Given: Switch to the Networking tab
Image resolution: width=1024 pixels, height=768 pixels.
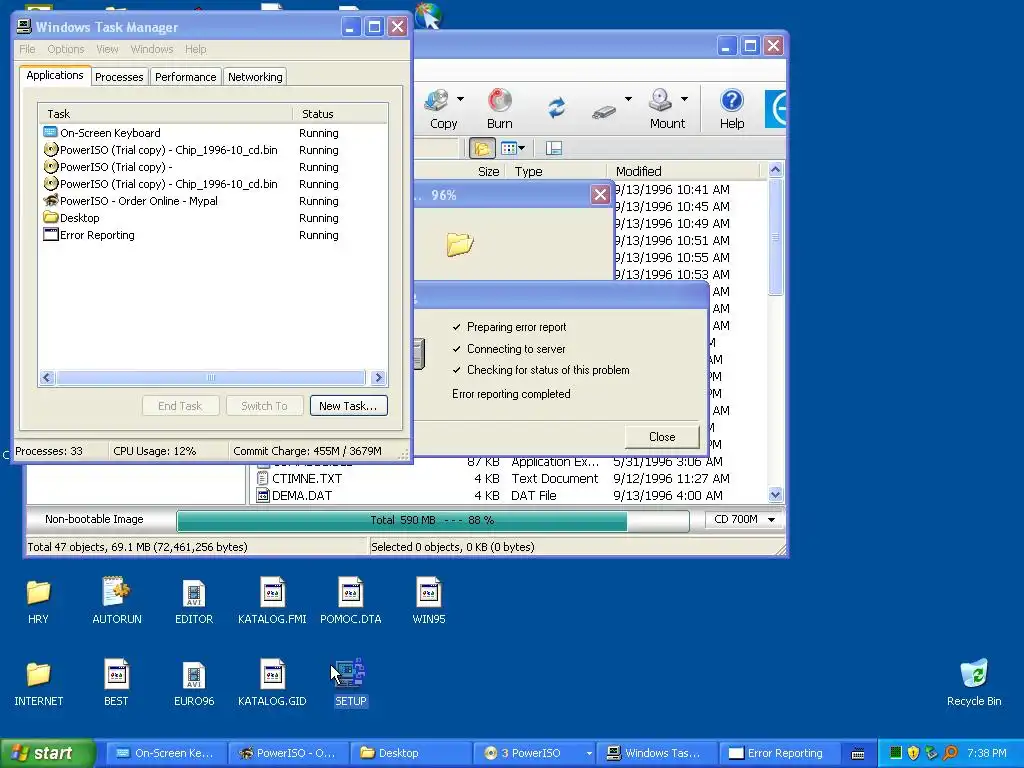Looking at the screenshot, I should [x=255, y=77].
